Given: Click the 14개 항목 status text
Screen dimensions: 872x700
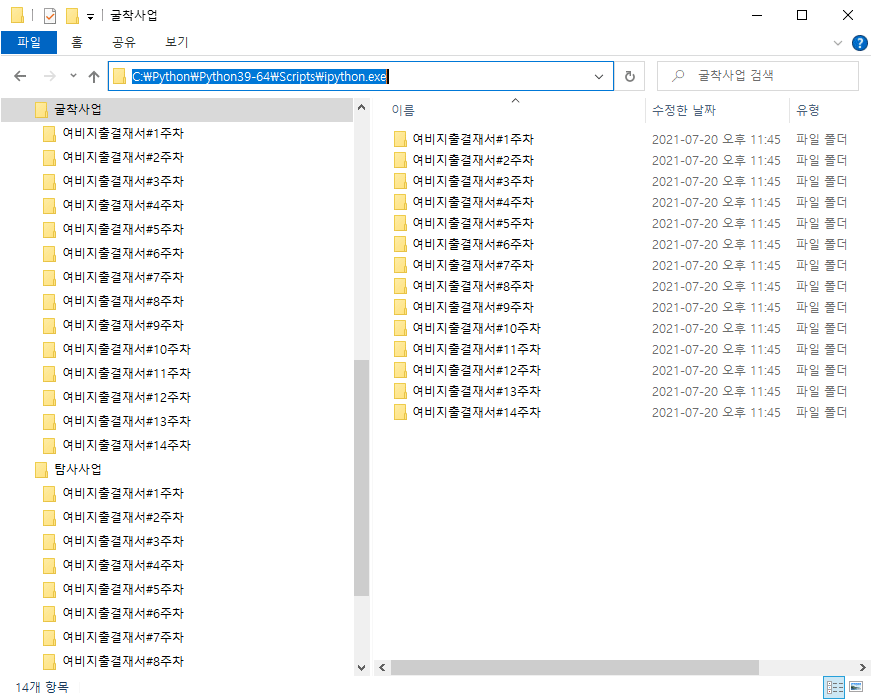Looking at the screenshot, I should click(42, 687).
